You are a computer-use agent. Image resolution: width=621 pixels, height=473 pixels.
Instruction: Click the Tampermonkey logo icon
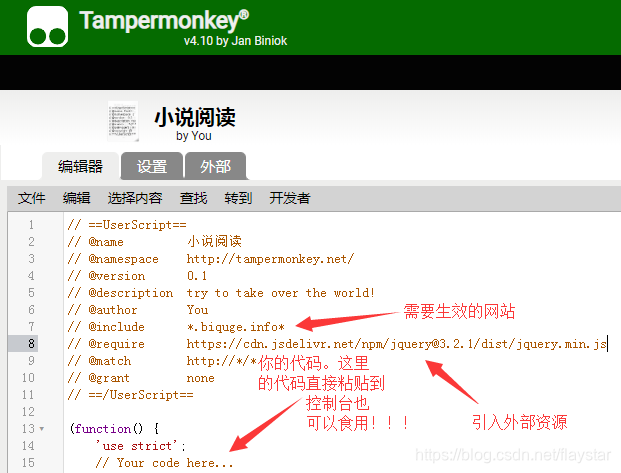(x=48, y=26)
